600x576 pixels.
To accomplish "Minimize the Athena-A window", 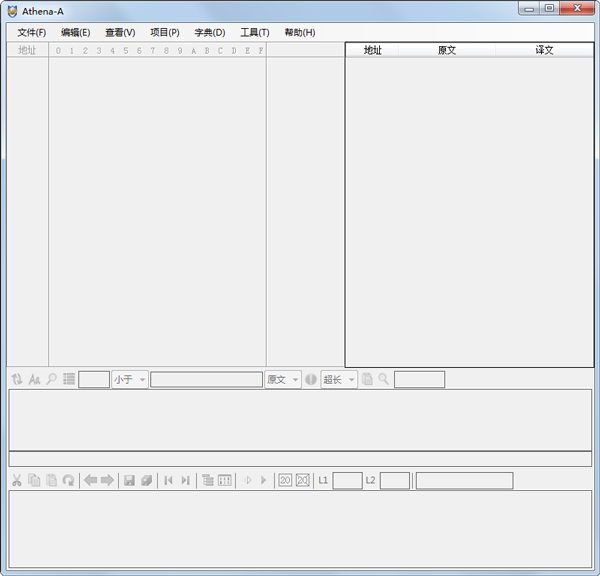I will pos(529,8).
